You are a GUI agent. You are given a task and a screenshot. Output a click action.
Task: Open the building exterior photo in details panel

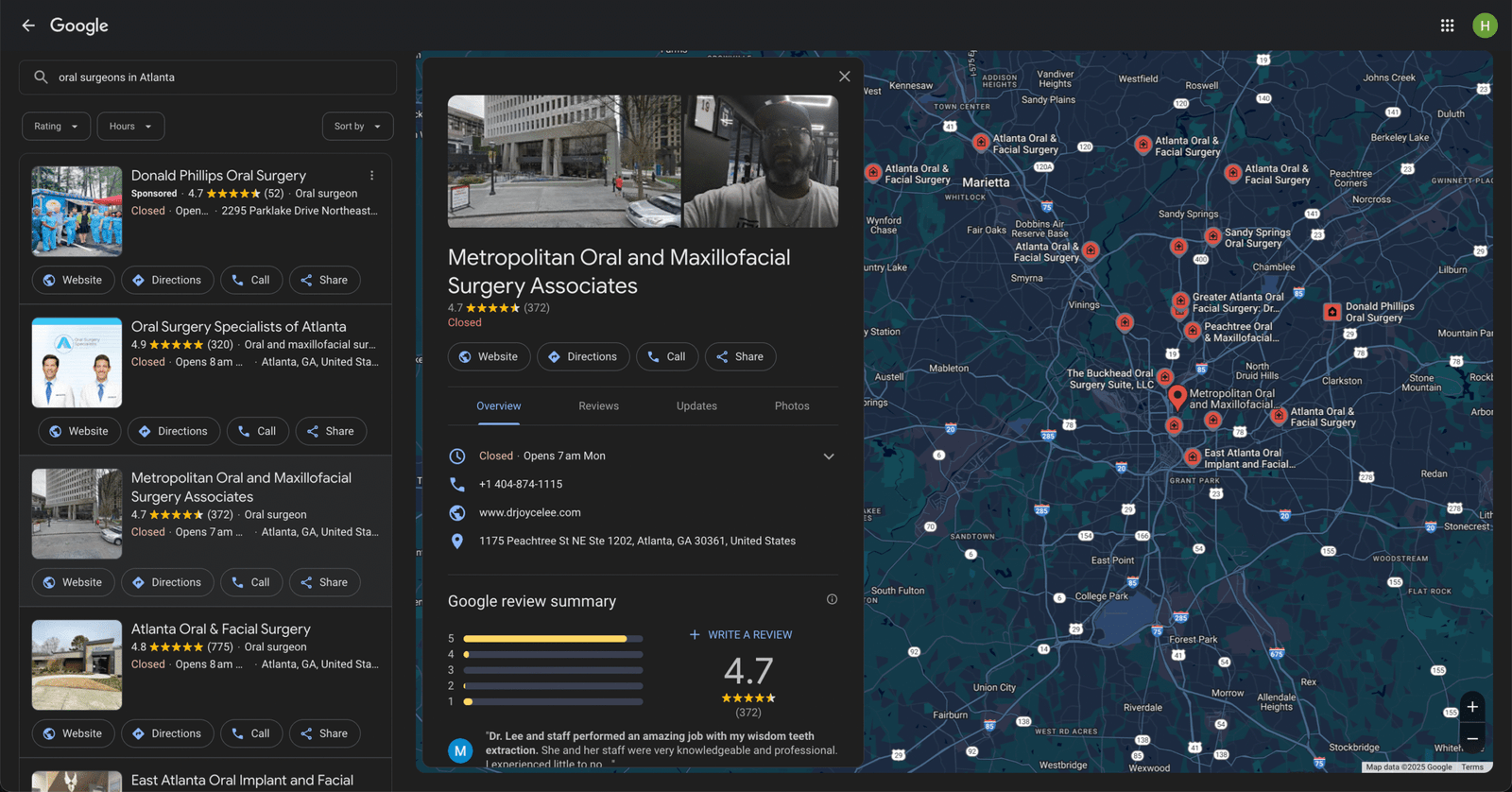(564, 161)
